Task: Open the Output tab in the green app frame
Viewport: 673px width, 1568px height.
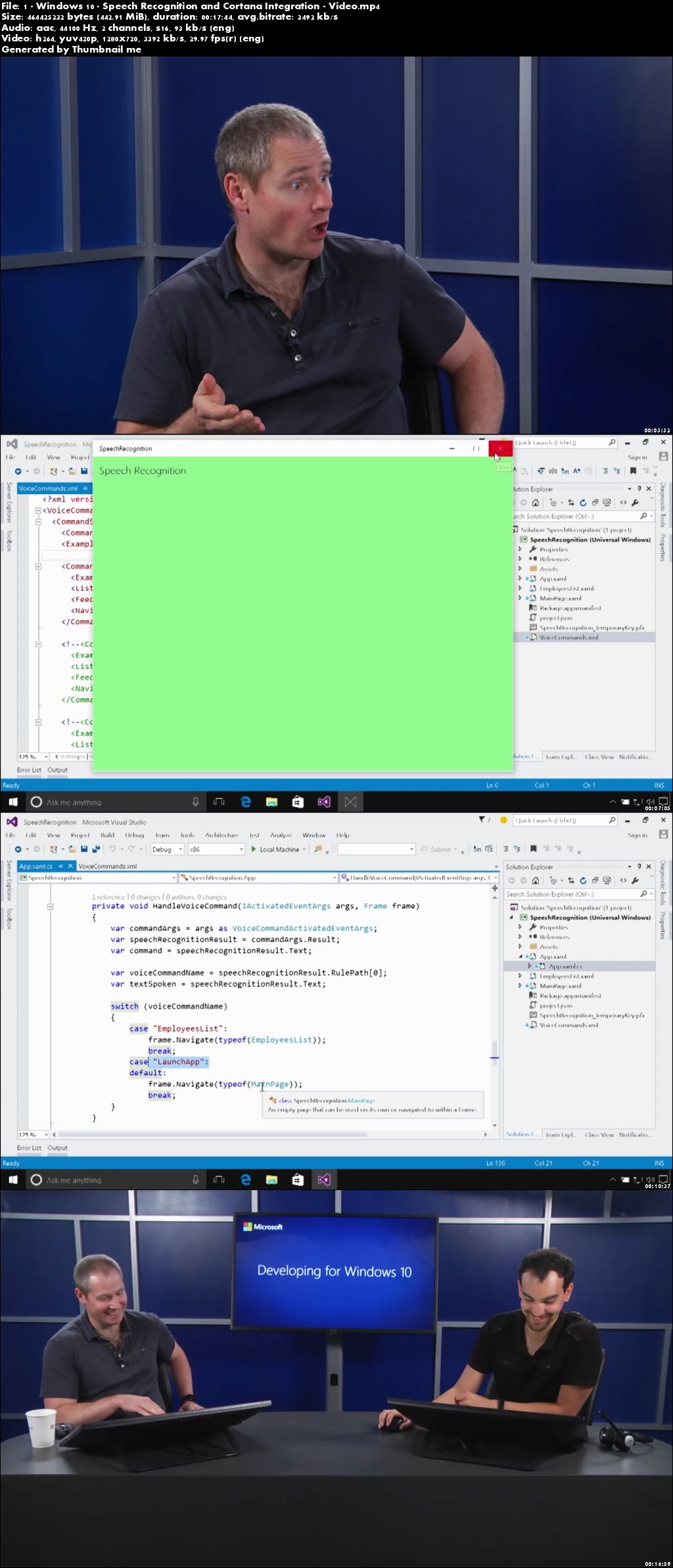Action: (57, 770)
